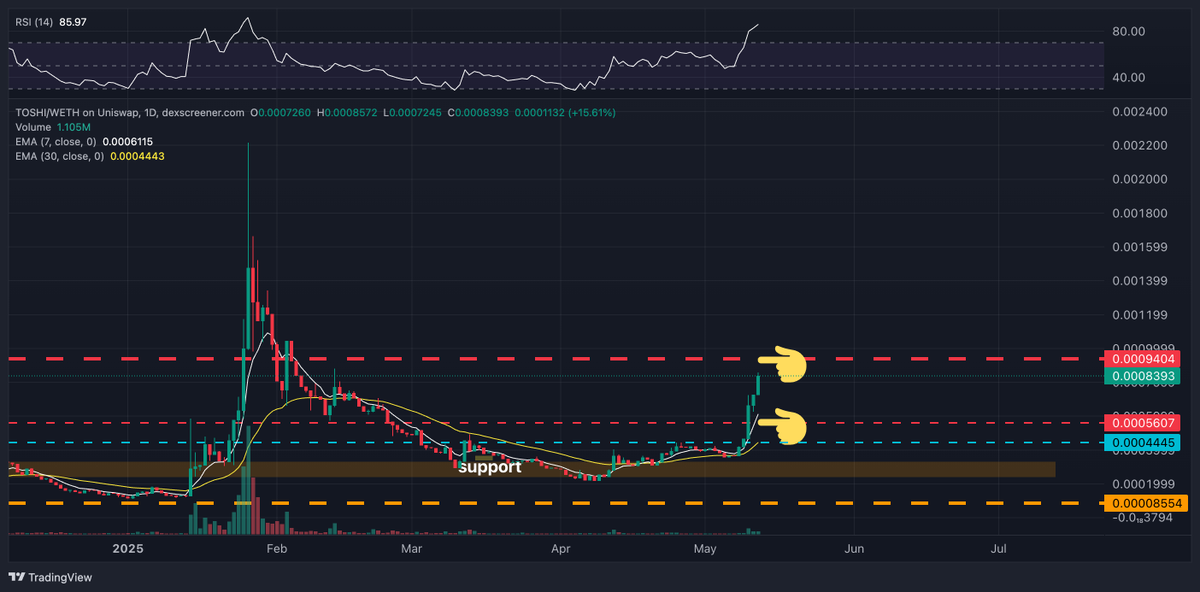The height and width of the screenshot is (592, 1200).
Task: Click the Jun time axis label
Action: pos(854,549)
